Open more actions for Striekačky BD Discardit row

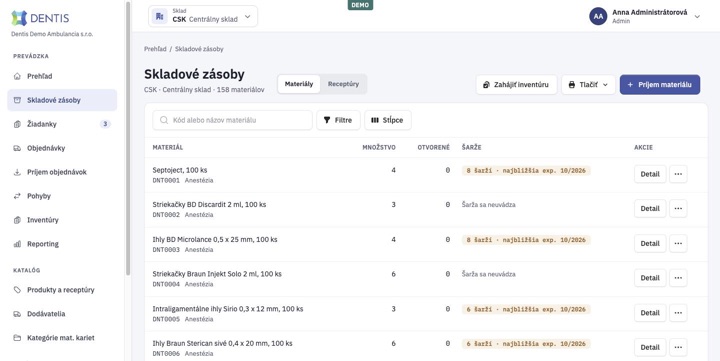[678, 209]
